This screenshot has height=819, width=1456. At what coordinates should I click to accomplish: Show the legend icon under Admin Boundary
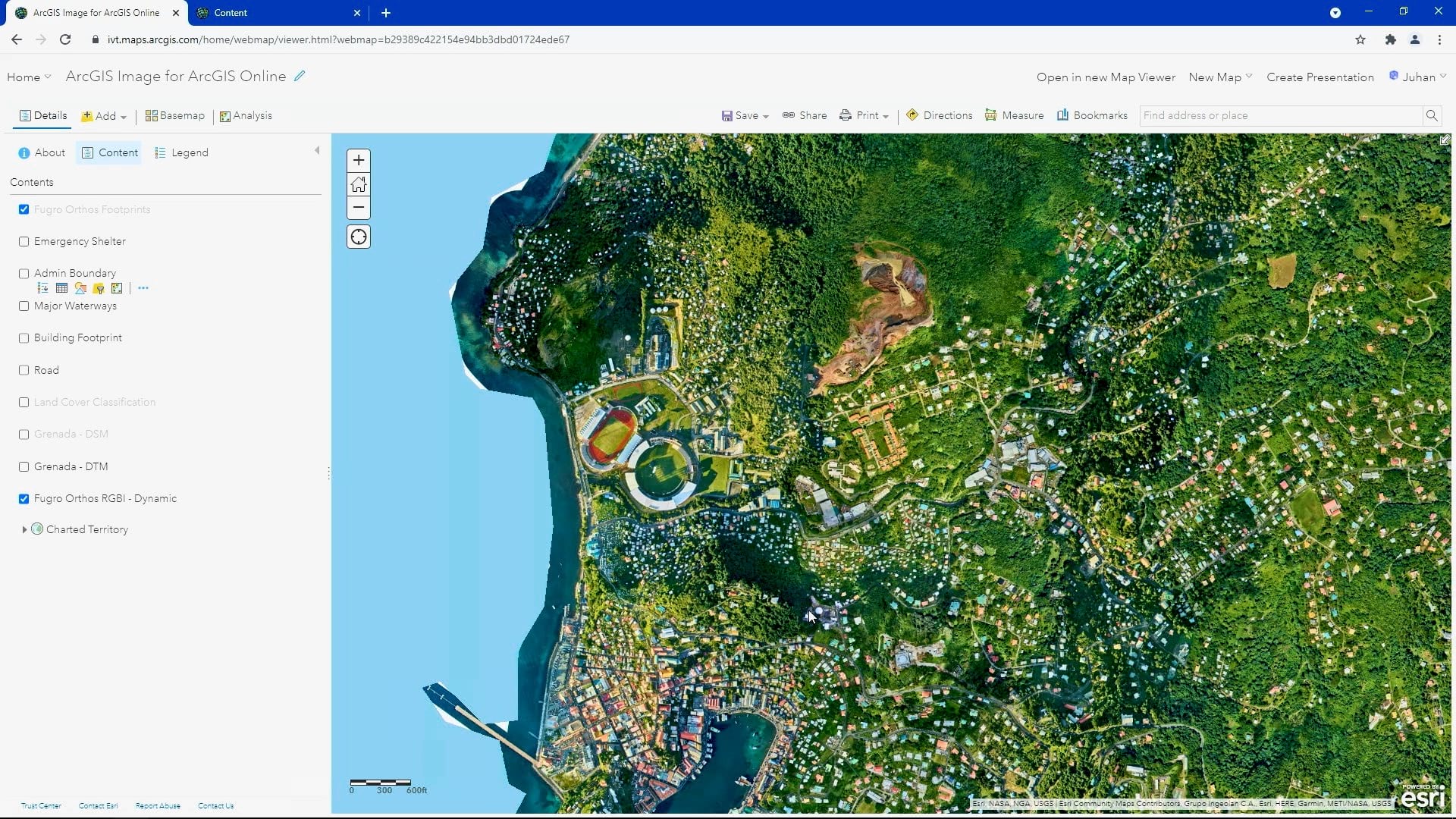coord(42,288)
